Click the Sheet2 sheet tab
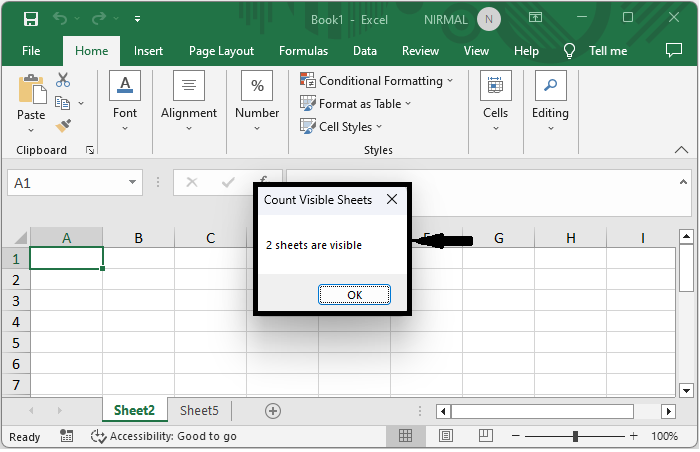Image resolution: width=700 pixels, height=452 pixels. click(134, 410)
